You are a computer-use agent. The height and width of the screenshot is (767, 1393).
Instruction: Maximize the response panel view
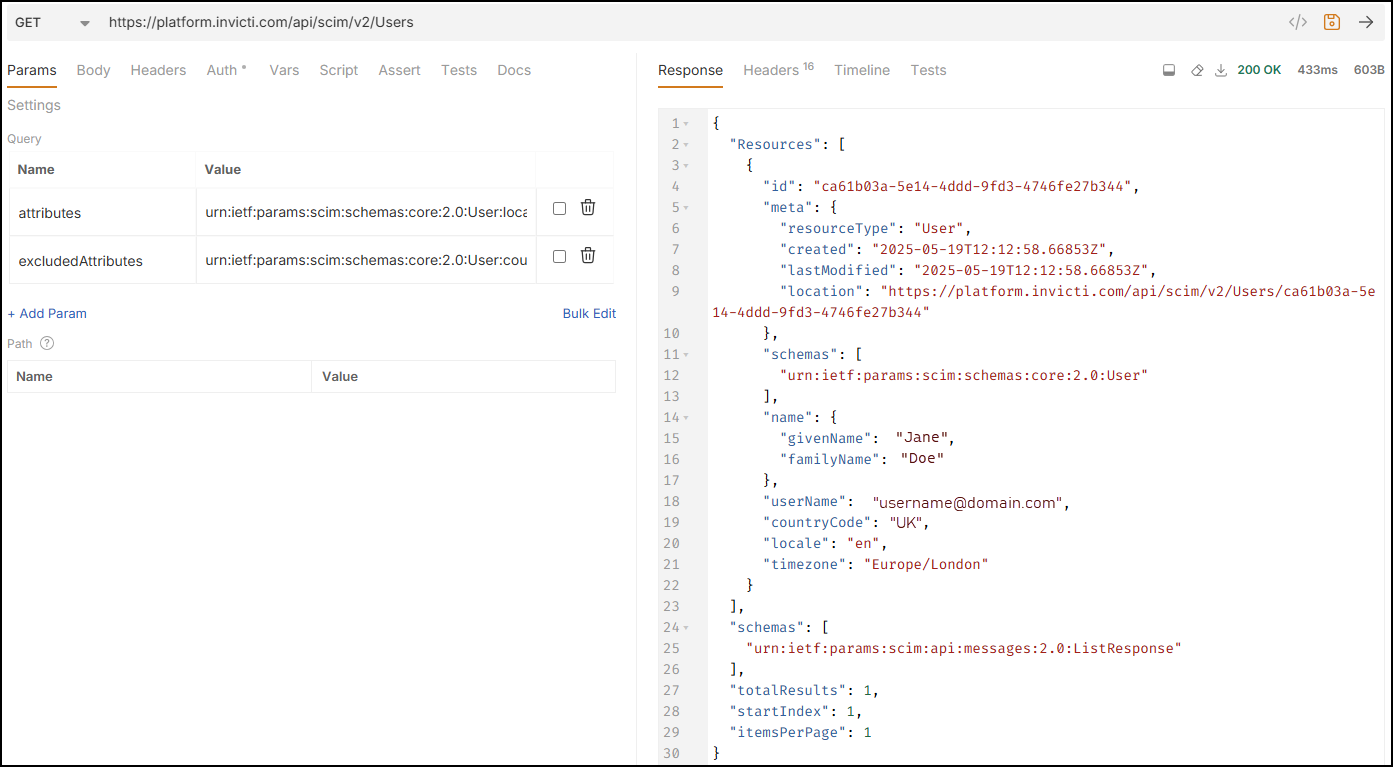(x=1168, y=70)
